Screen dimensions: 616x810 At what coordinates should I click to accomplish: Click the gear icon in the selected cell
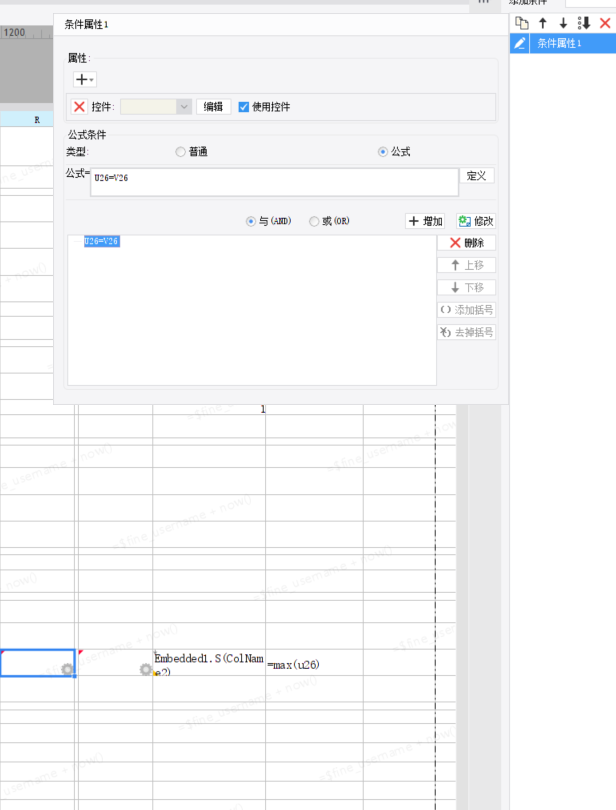coord(67,669)
